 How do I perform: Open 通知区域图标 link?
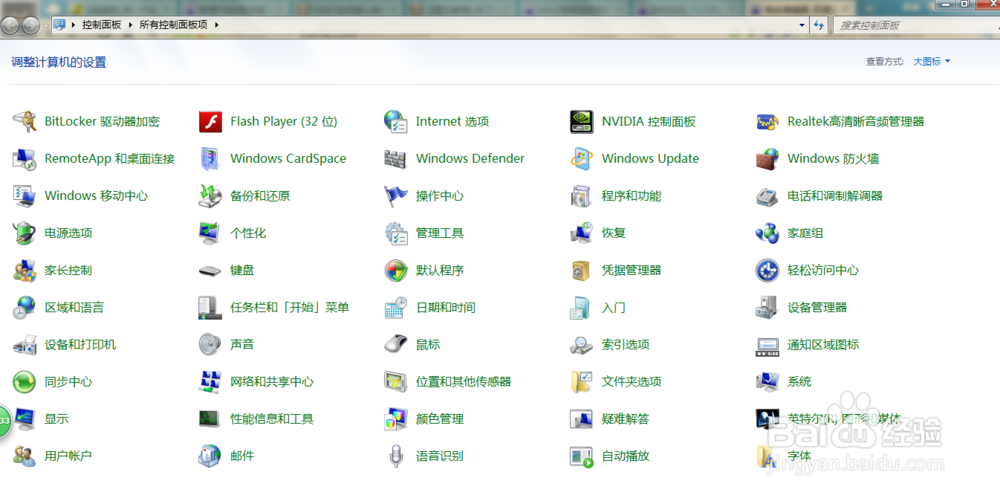click(823, 344)
